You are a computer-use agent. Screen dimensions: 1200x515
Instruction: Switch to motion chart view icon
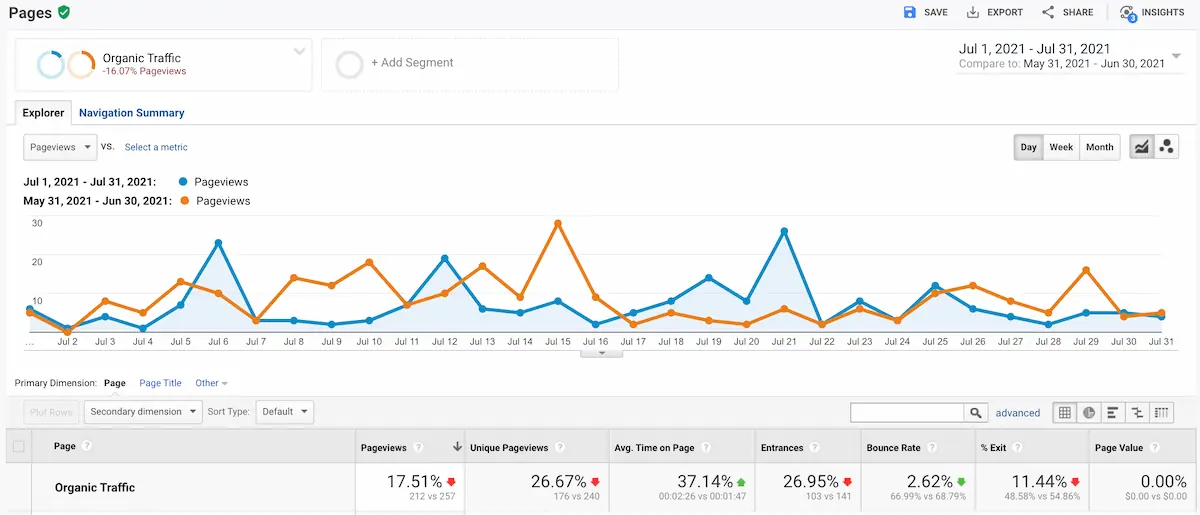1166,147
